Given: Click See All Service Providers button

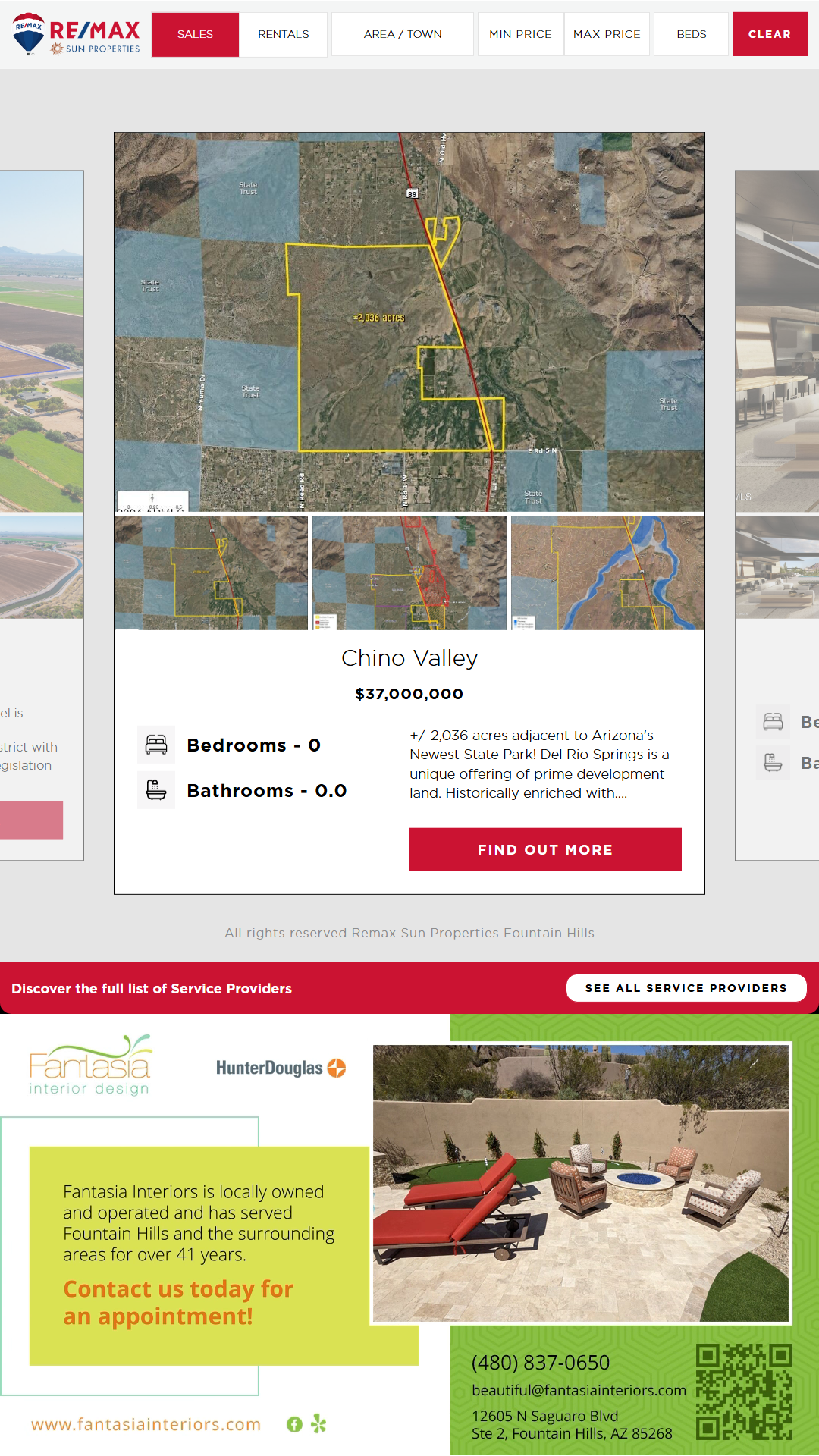Looking at the screenshot, I should coord(686,988).
